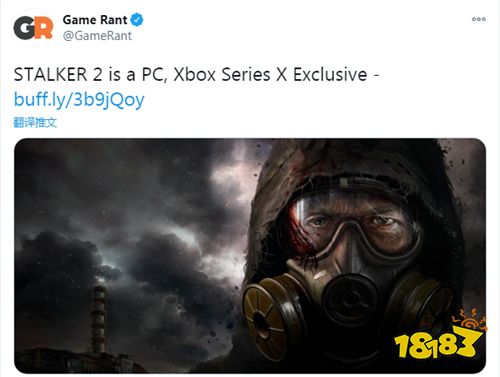This screenshot has height=377, width=500.
Task: Open the three-dot more options menu
Action: [479, 19]
